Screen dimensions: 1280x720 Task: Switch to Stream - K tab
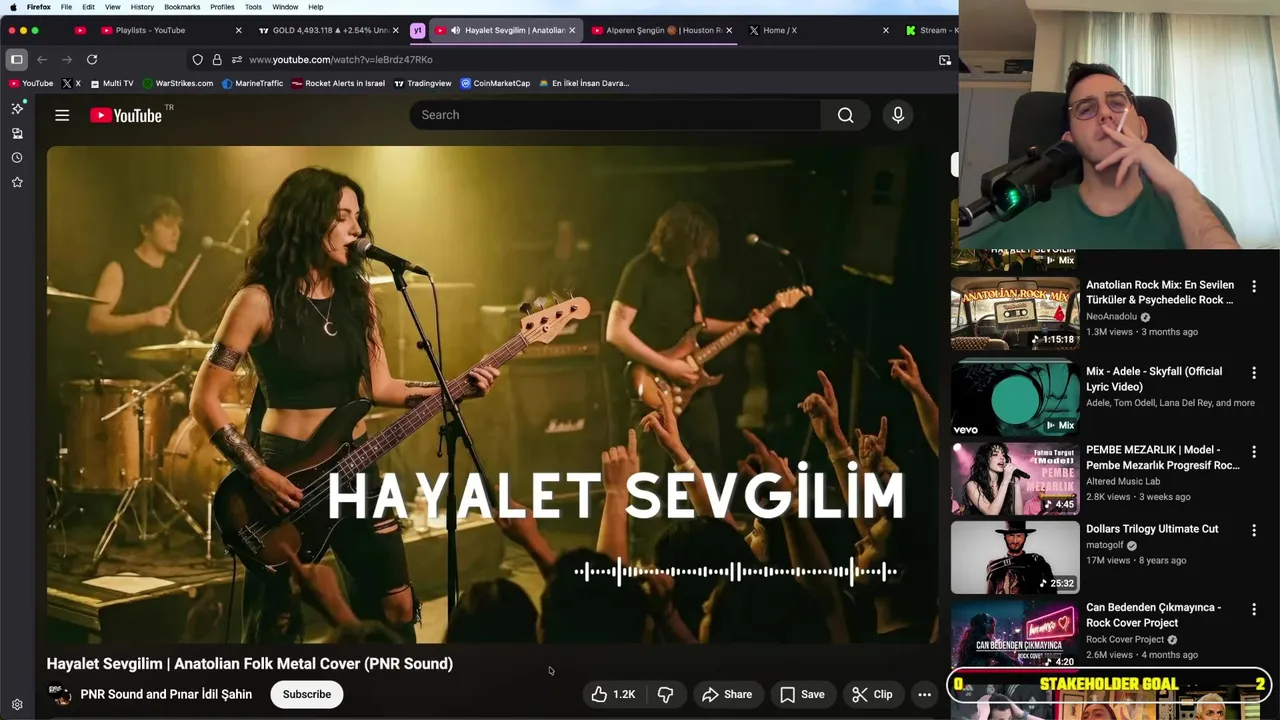click(930, 30)
